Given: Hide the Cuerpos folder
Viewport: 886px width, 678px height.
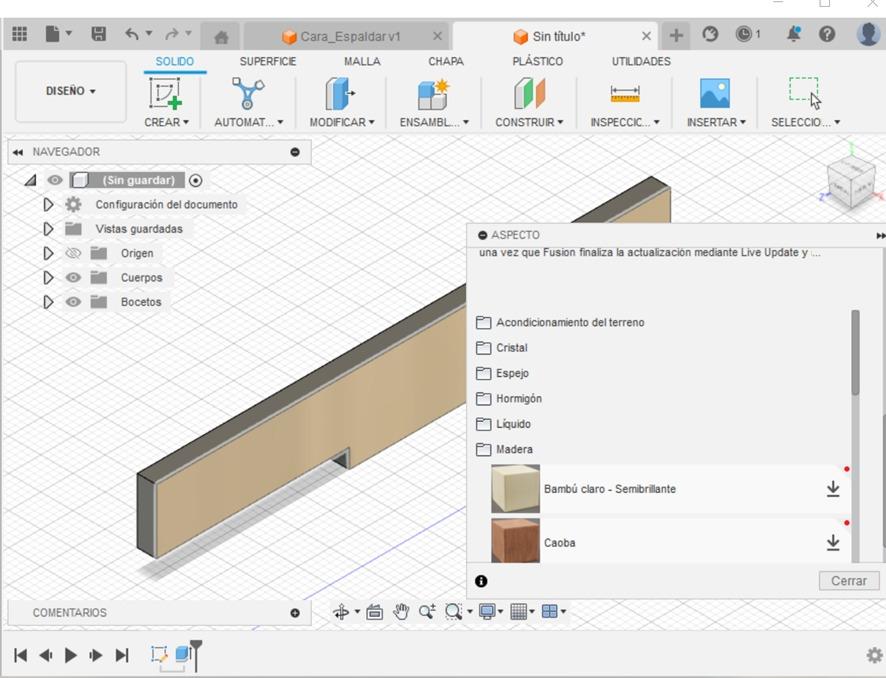Looking at the screenshot, I should 73,277.
